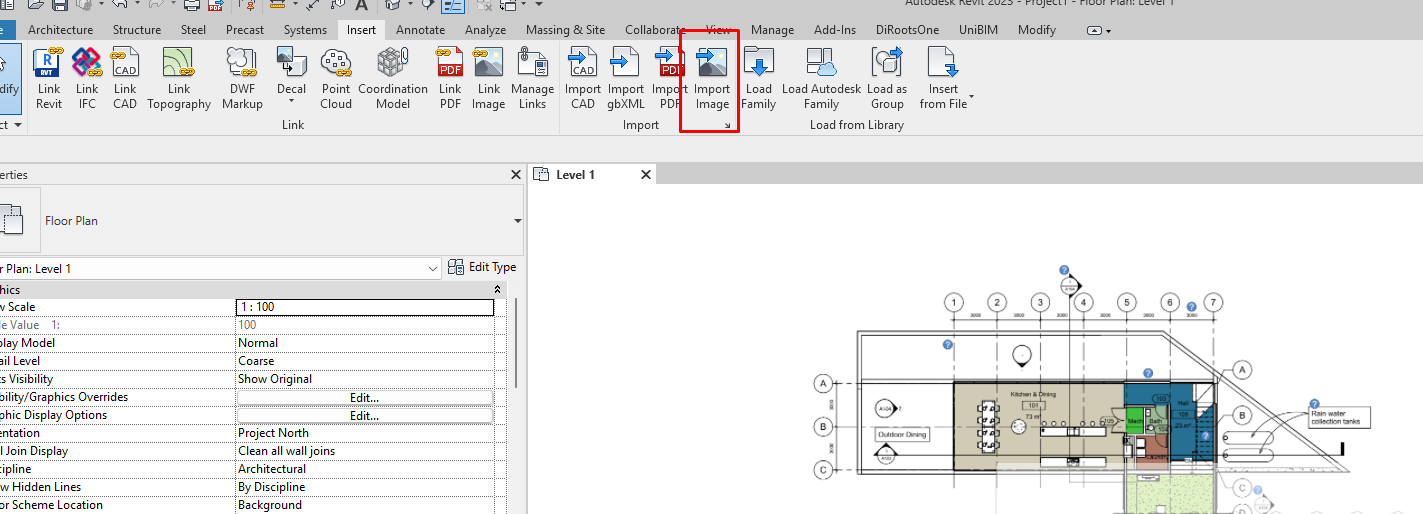Click the Properties panel vertical scrollbar

(515, 343)
